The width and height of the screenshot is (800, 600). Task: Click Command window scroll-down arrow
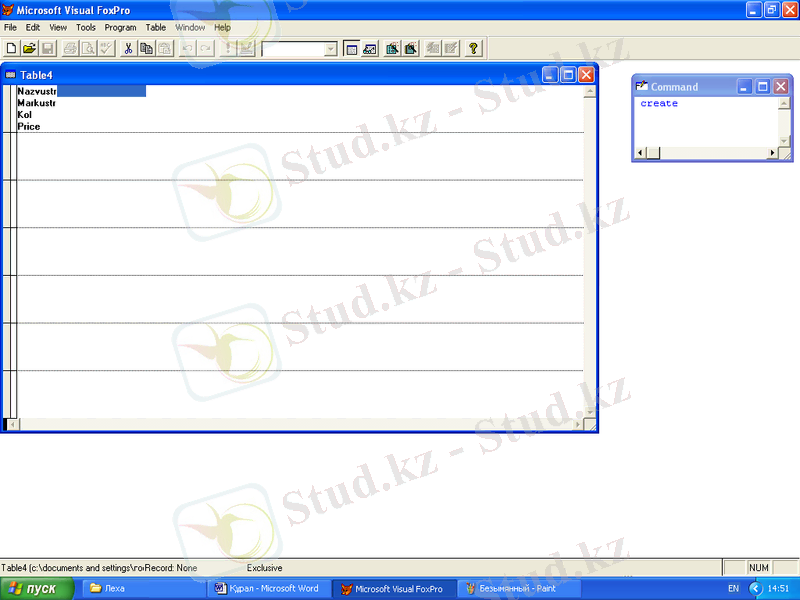pos(784,141)
